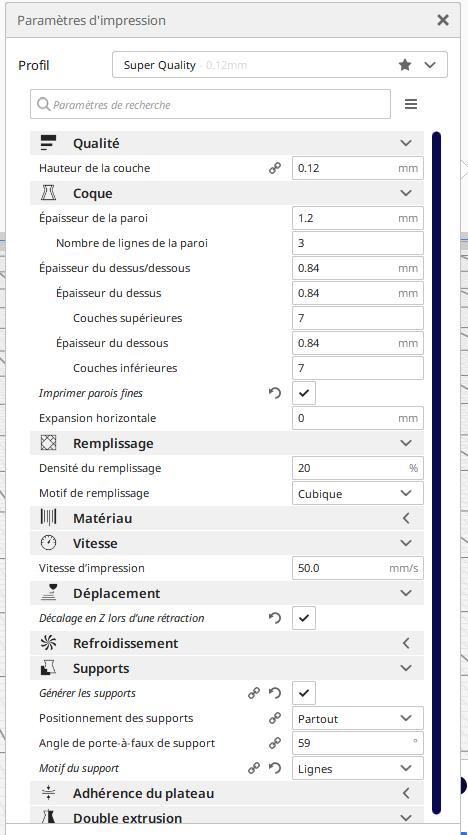Click link icon for Générer les supports

tap(254, 693)
